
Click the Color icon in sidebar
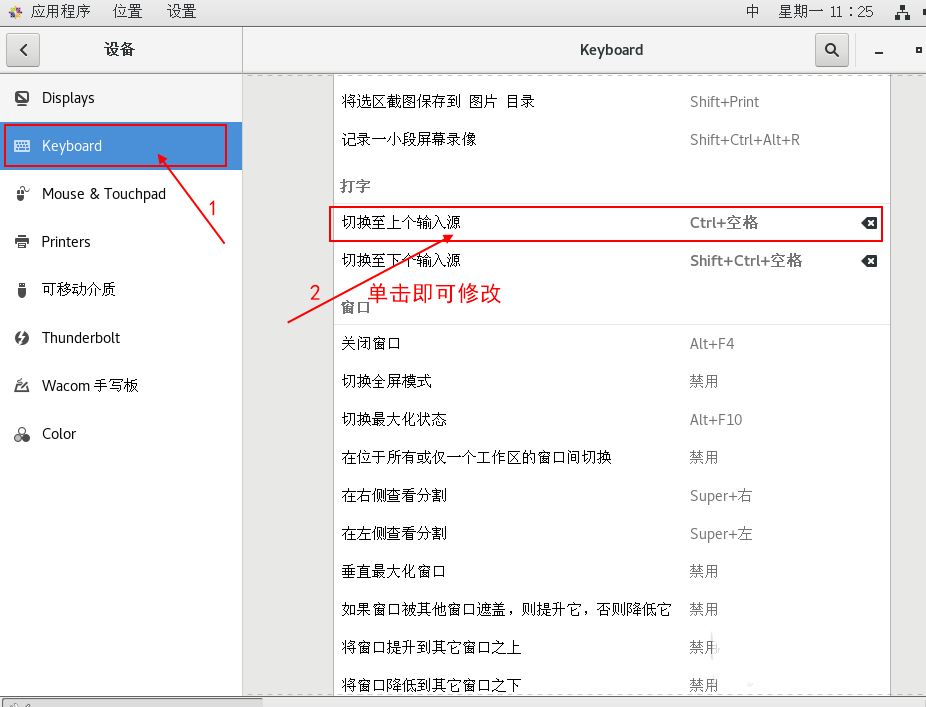coord(22,434)
